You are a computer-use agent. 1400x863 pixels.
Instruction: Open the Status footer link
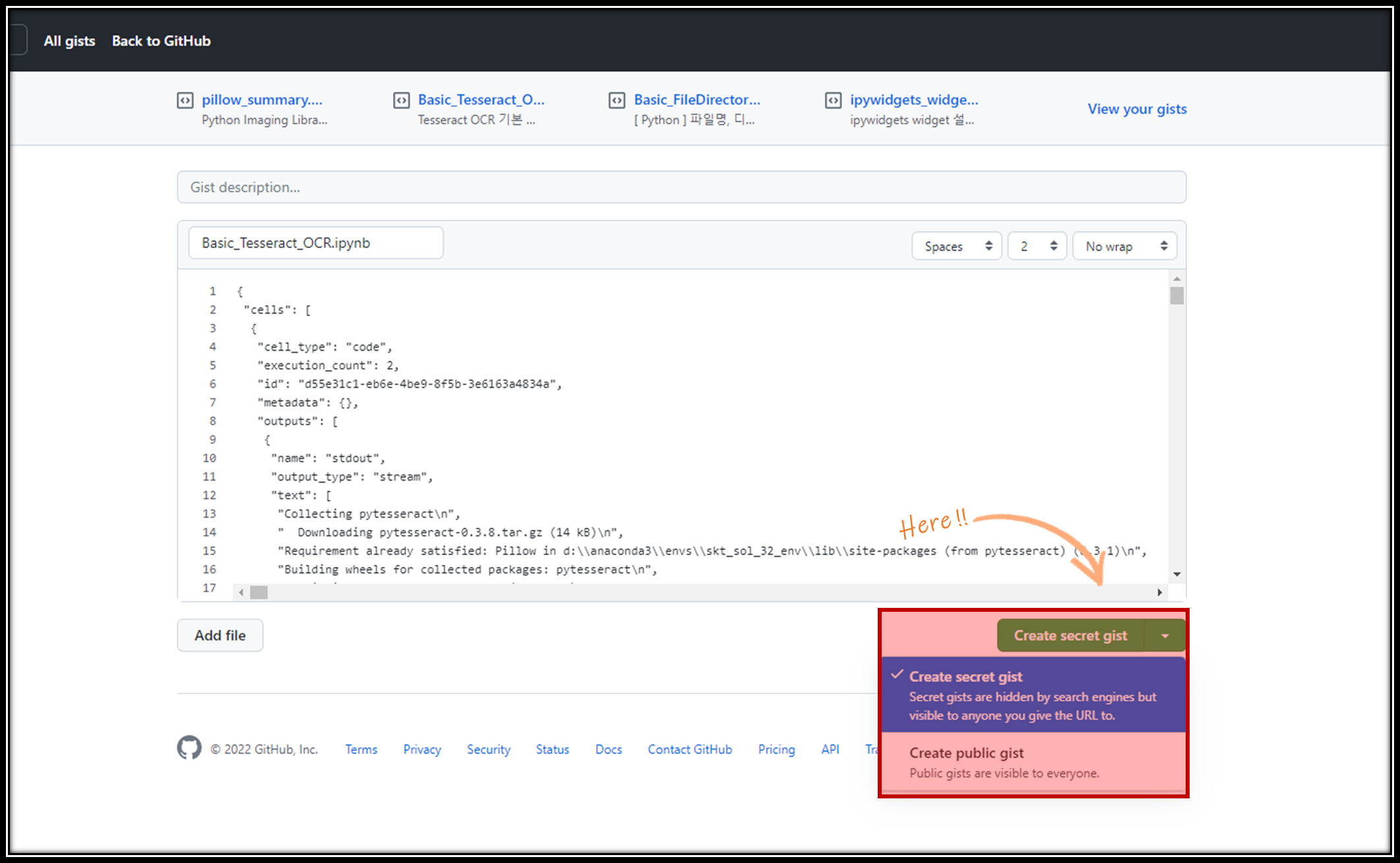pyautogui.click(x=553, y=750)
